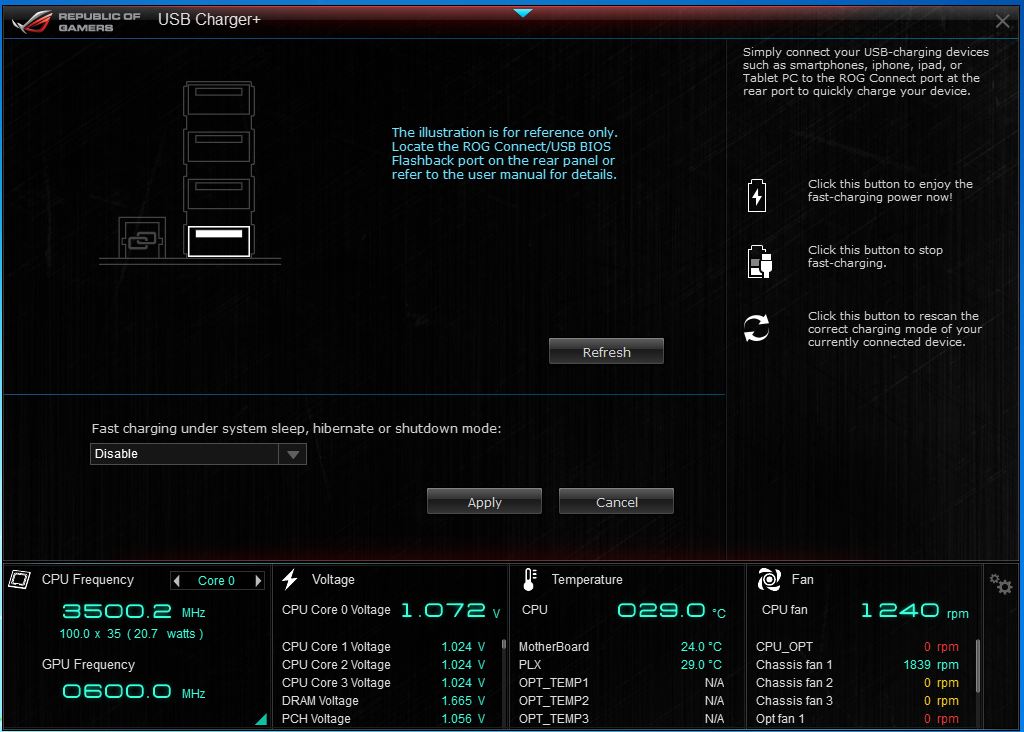1024x732 pixels.
Task: Click the Temperature thermometer icon
Action: (x=530, y=579)
